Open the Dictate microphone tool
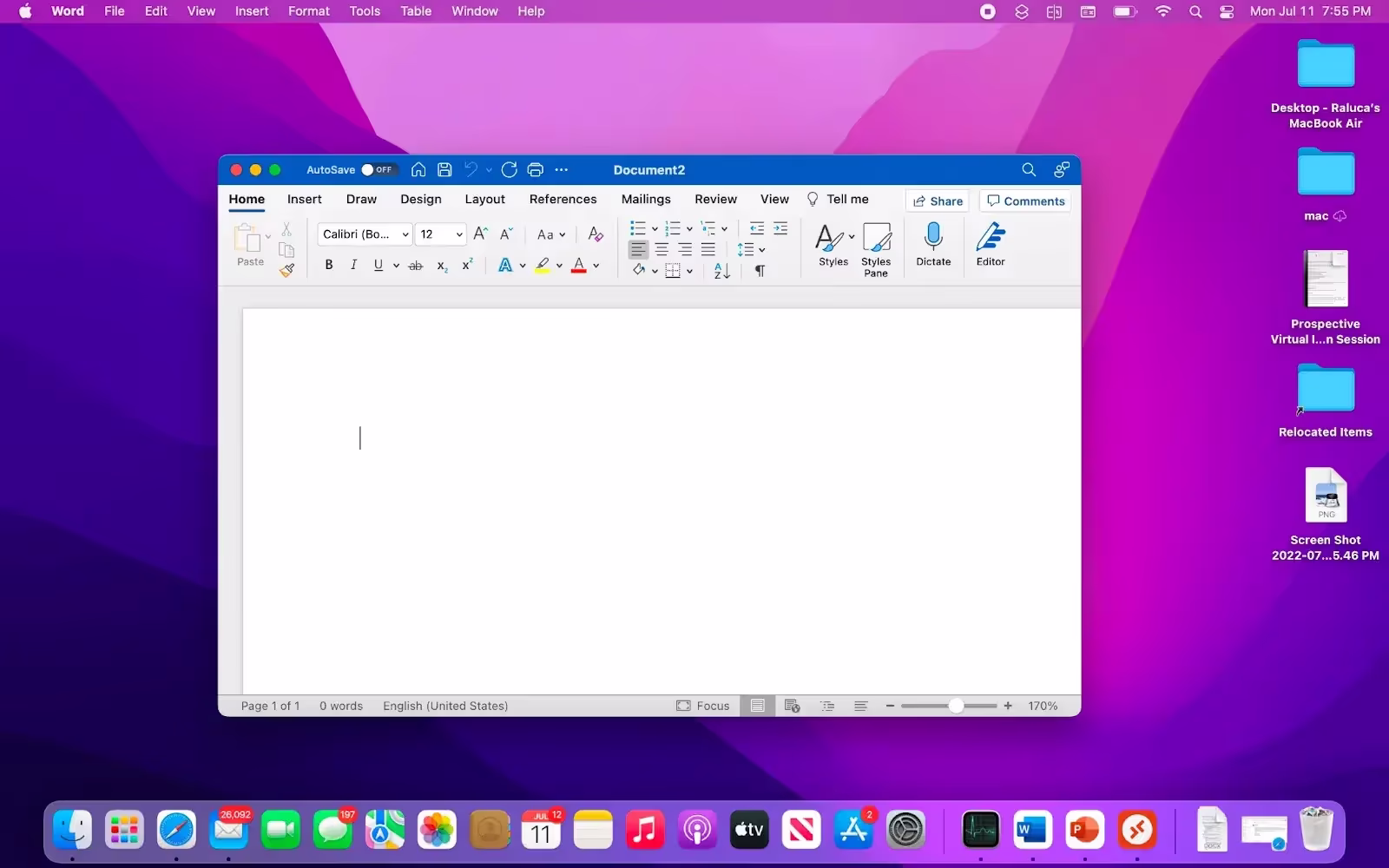Screen dimensions: 1389x868 pos(933,244)
